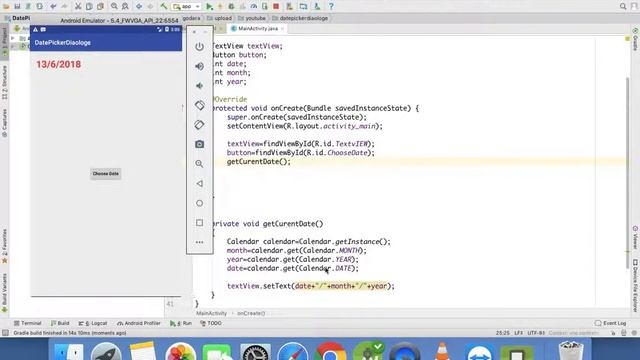Click the Debug app bug icon
Image resolution: width=640 pixels, height=360 pixels.
231,6
